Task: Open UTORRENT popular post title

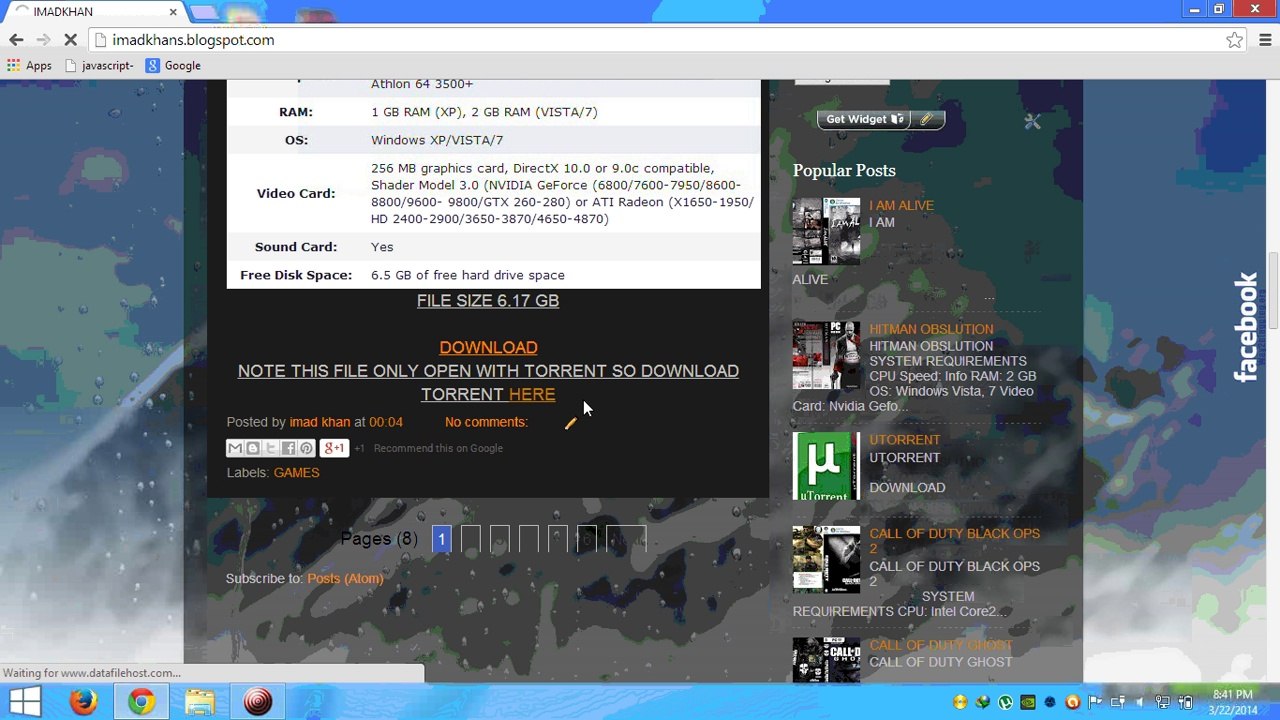Action: 905,440
